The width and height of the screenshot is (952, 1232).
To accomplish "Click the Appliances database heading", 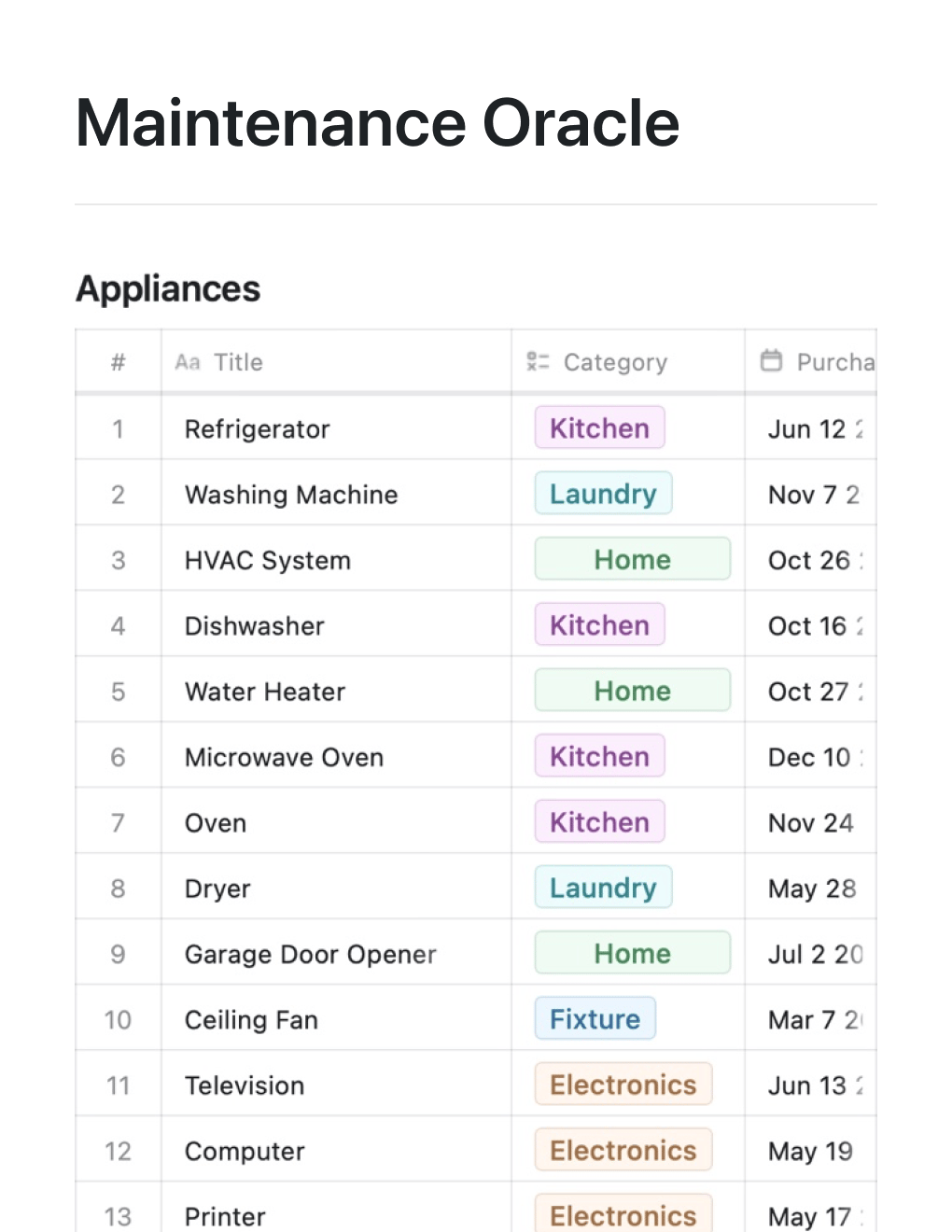I will [x=168, y=288].
